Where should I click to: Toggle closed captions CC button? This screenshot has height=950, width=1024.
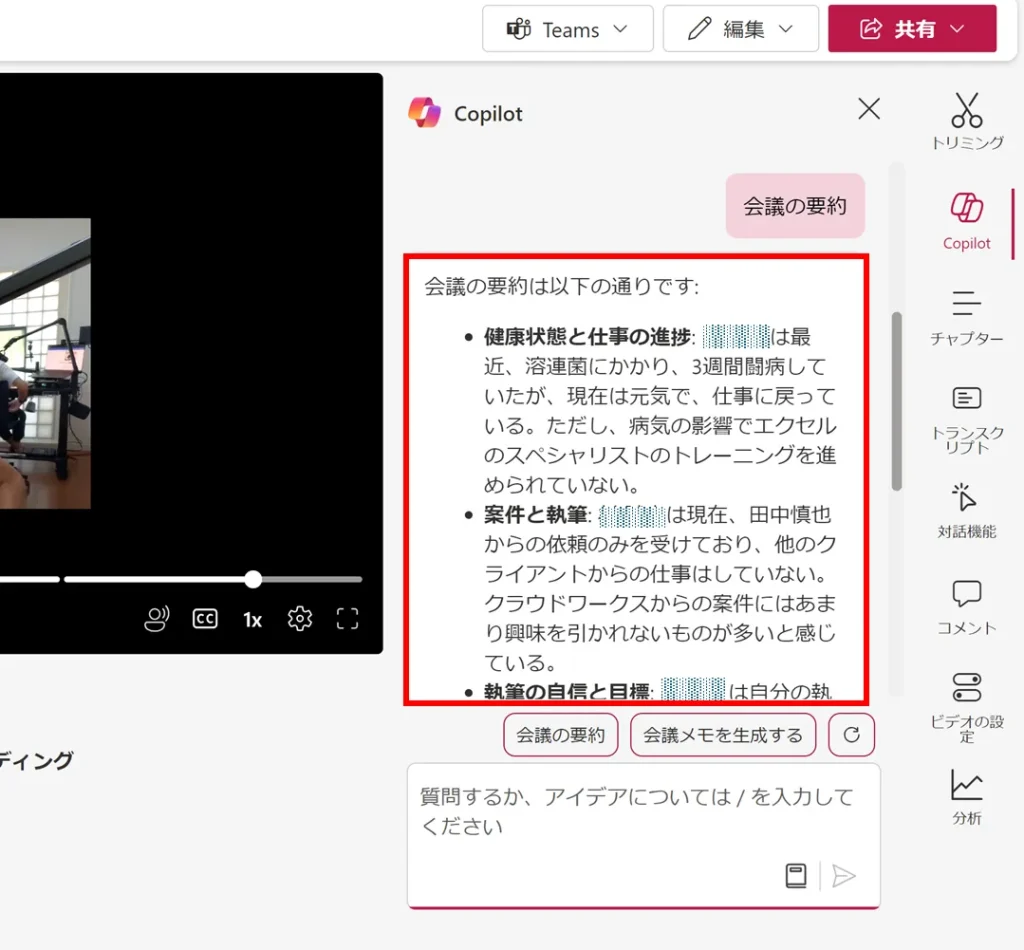(205, 619)
